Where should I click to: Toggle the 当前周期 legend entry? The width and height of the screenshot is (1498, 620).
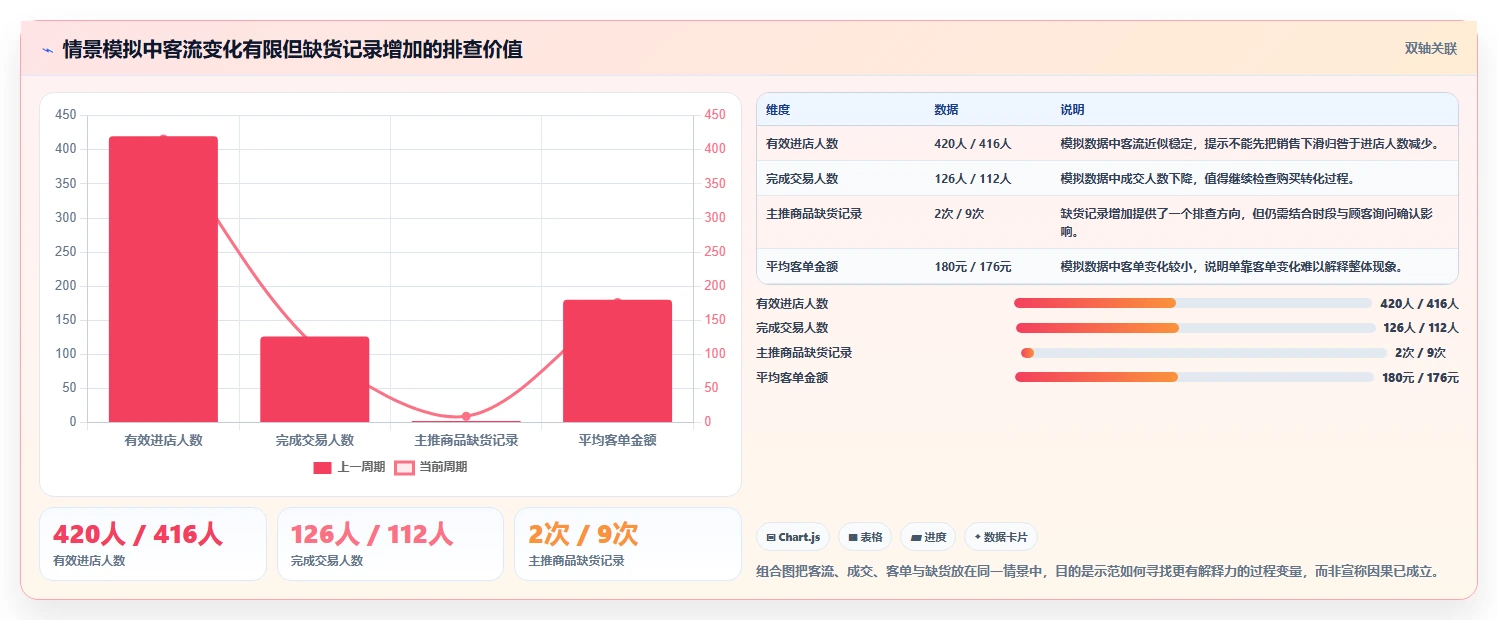pyautogui.click(x=431, y=467)
